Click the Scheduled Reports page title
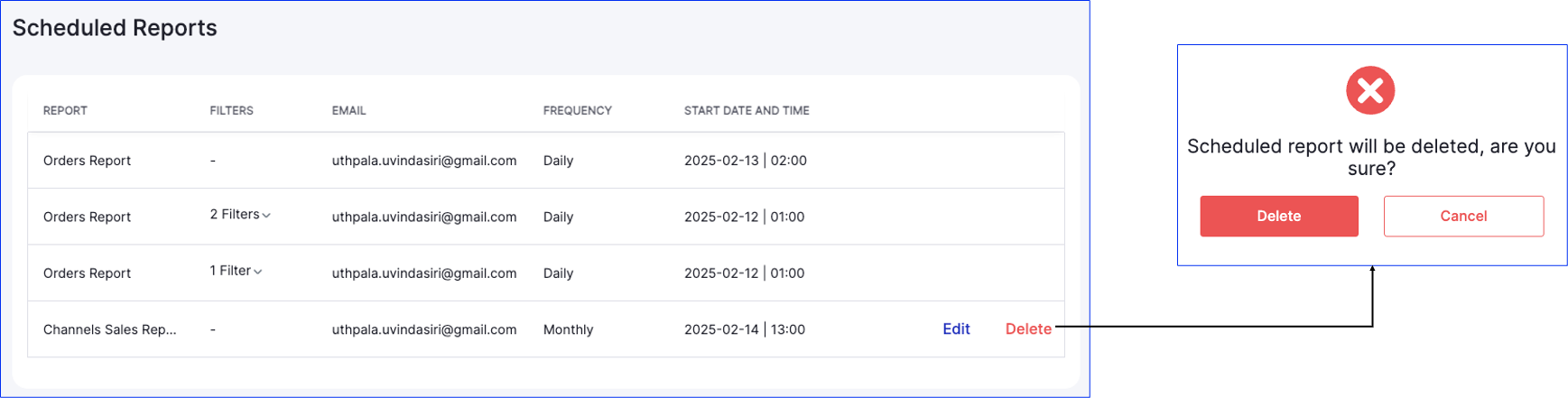This screenshot has height=398, width=1568. (x=115, y=28)
